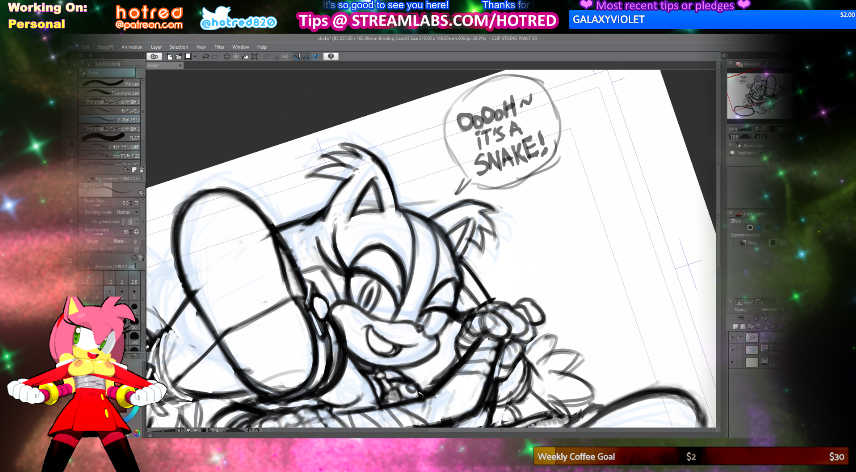
Task: Select the highlighted blue brush in sub tool list
Action: (109, 119)
